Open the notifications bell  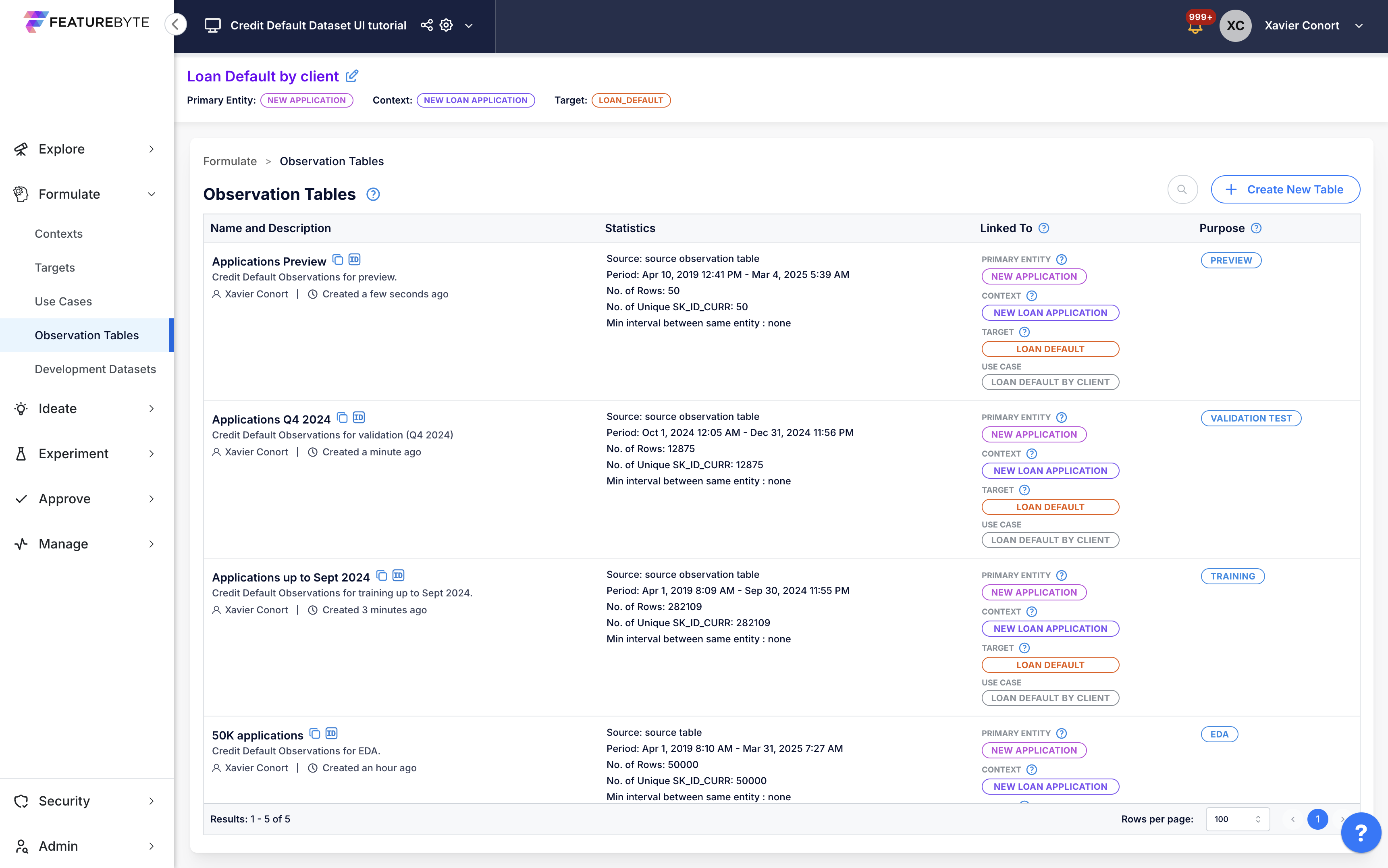click(x=1195, y=27)
